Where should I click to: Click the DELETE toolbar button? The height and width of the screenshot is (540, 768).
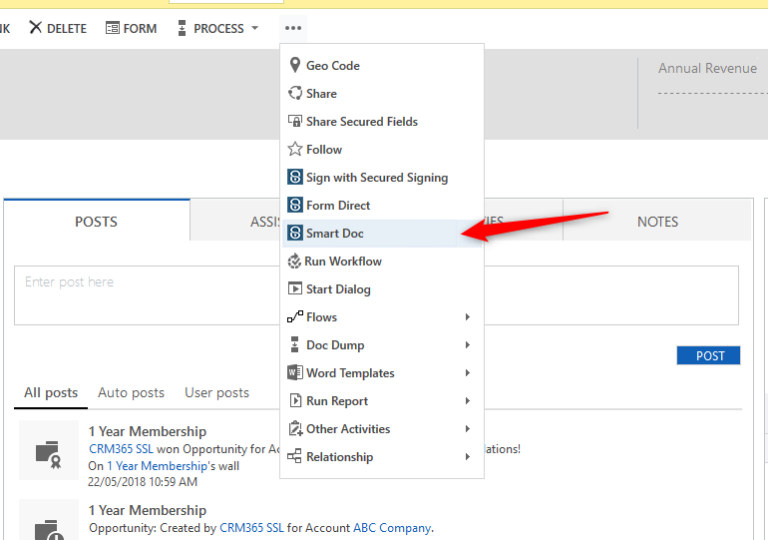(58, 28)
